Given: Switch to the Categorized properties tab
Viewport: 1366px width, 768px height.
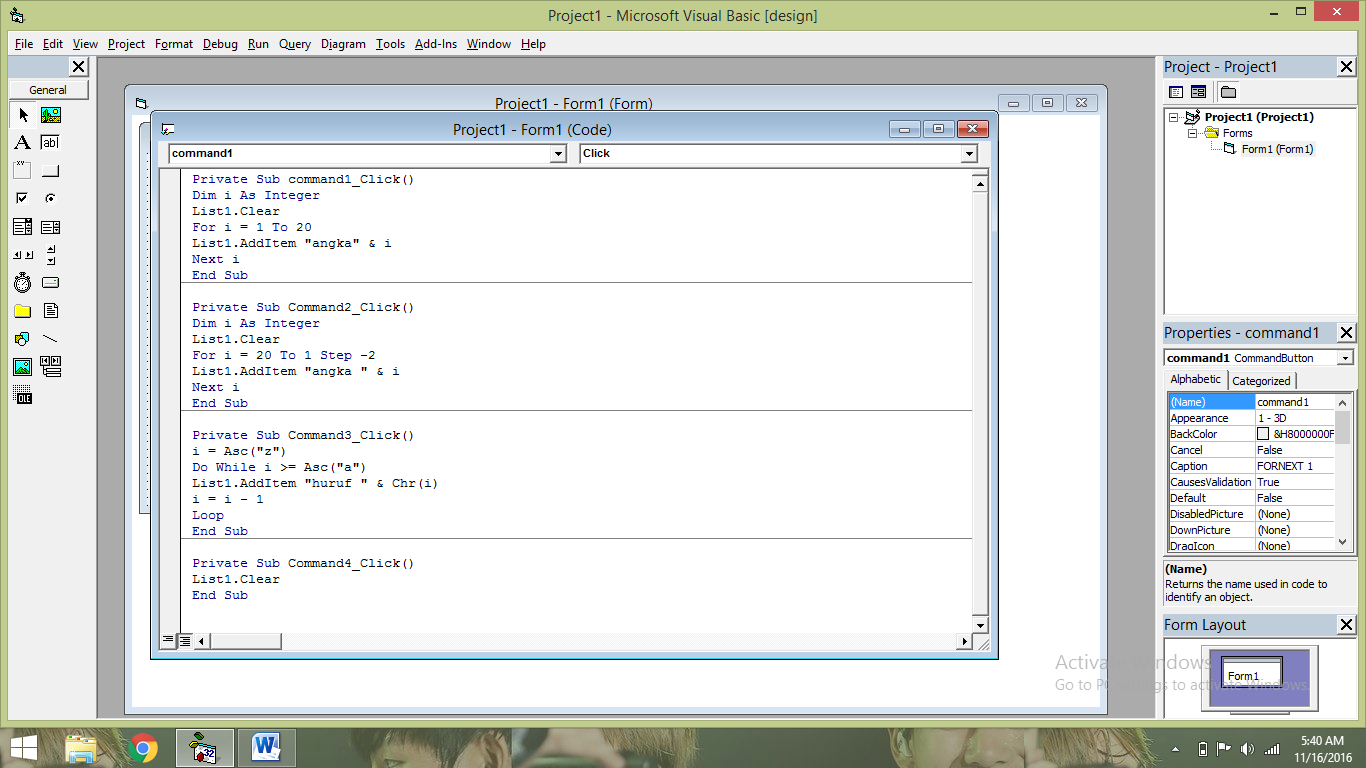Looking at the screenshot, I should tap(1261, 380).
